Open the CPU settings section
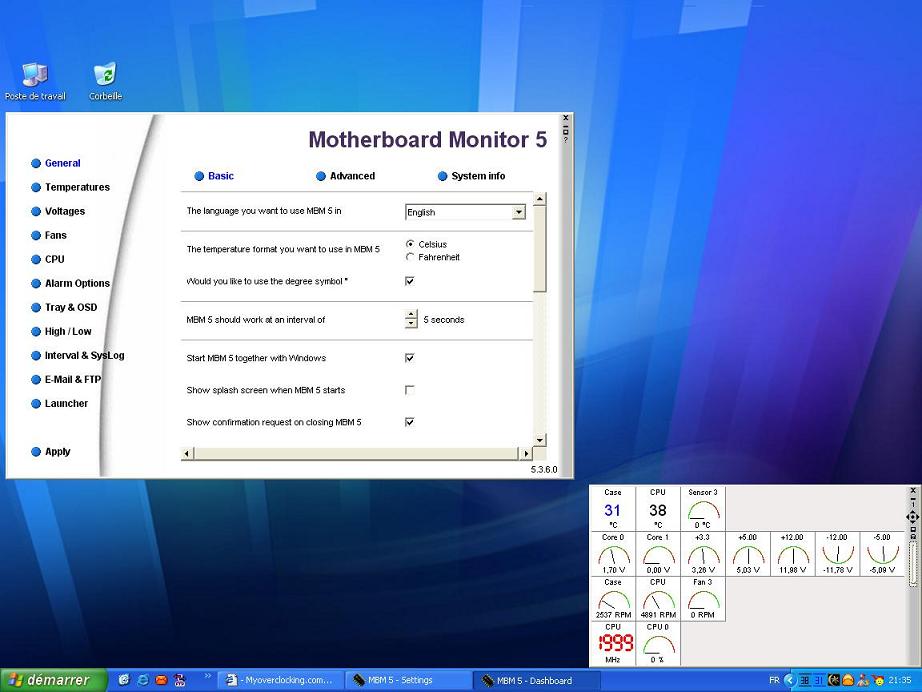Viewport: 922px width, 692px height. (x=48, y=259)
